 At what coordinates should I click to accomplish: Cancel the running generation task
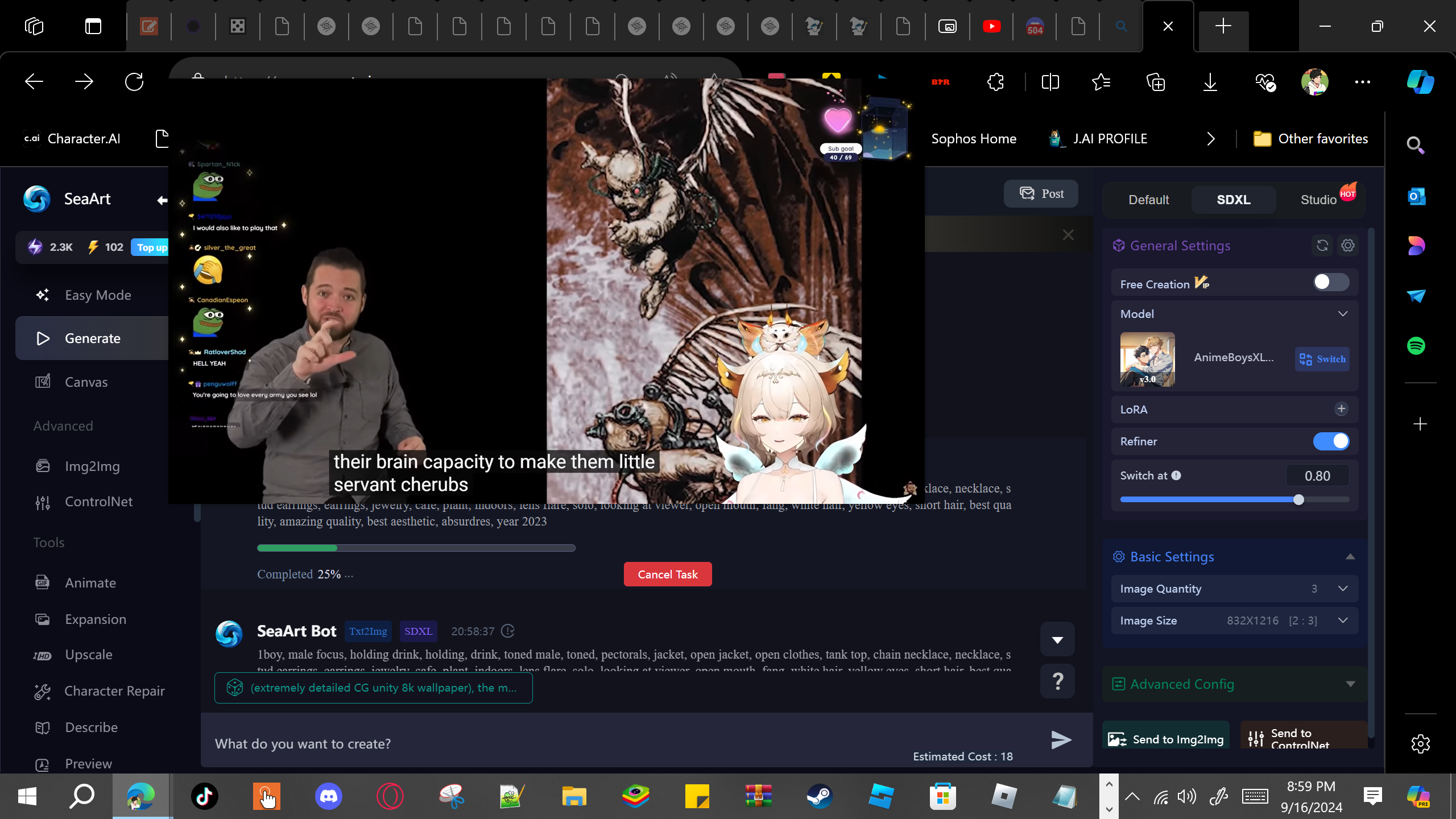[x=668, y=574]
